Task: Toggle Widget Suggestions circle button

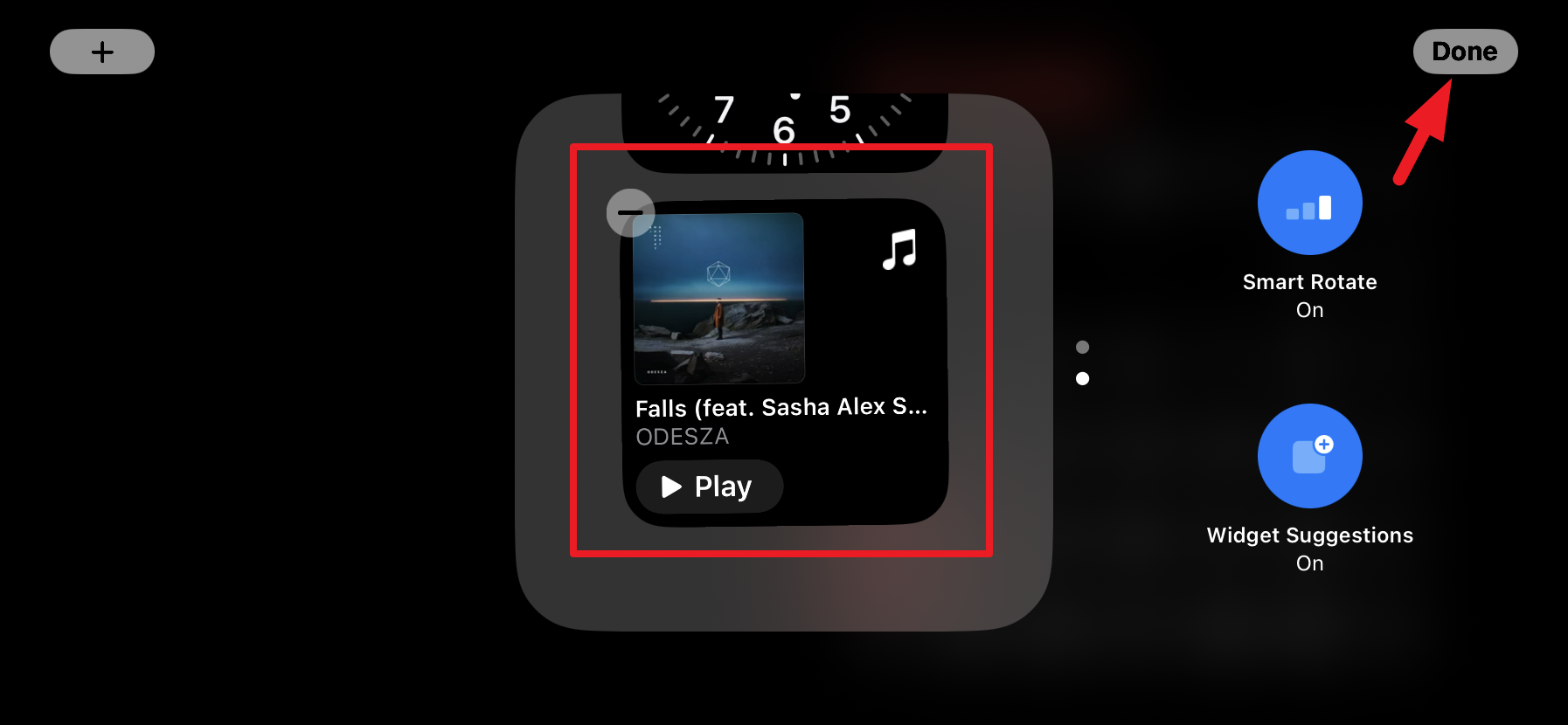Action: click(1309, 456)
